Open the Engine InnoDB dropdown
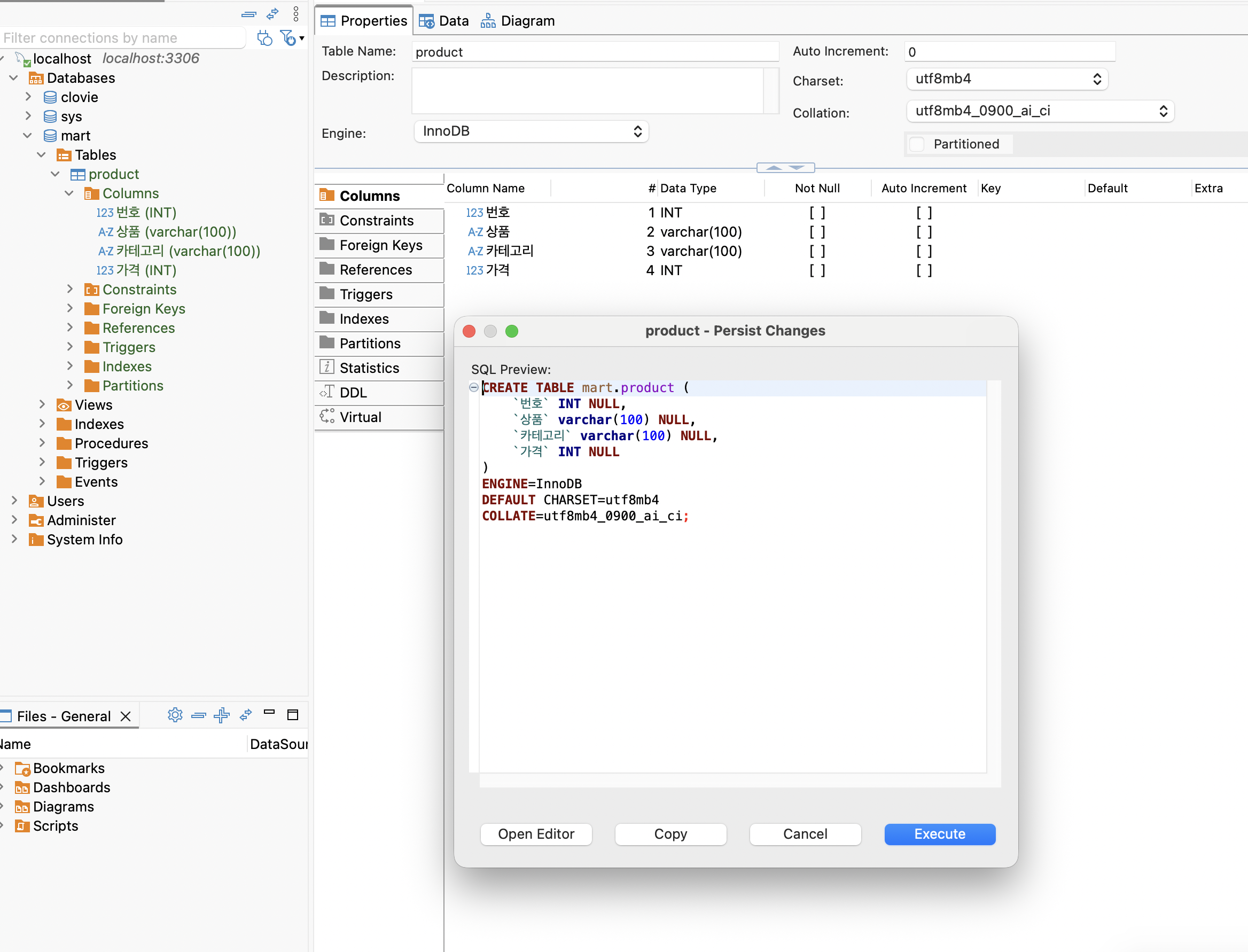 click(531, 131)
